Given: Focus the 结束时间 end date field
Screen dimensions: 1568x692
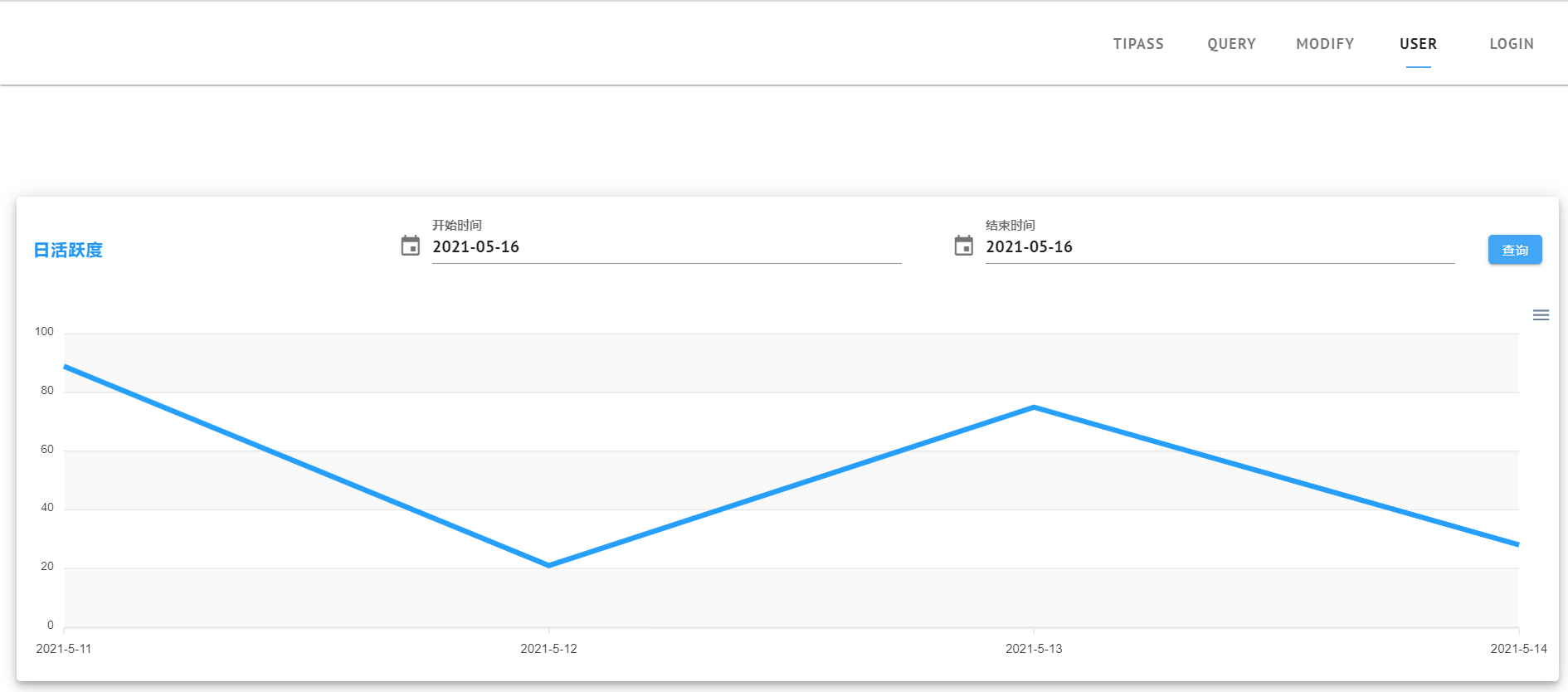Looking at the screenshot, I should pos(1220,247).
